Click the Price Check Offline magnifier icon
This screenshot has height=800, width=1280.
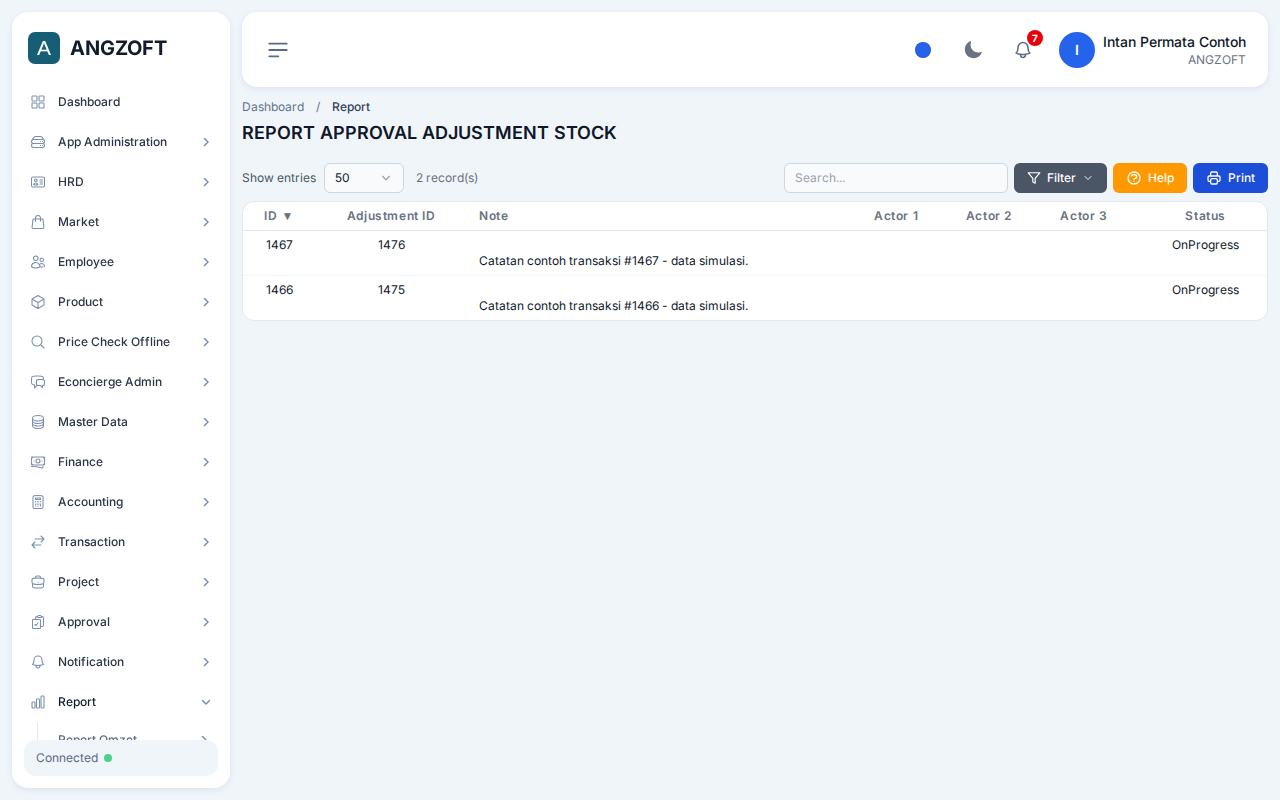pyautogui.click(x=38, y=342)
